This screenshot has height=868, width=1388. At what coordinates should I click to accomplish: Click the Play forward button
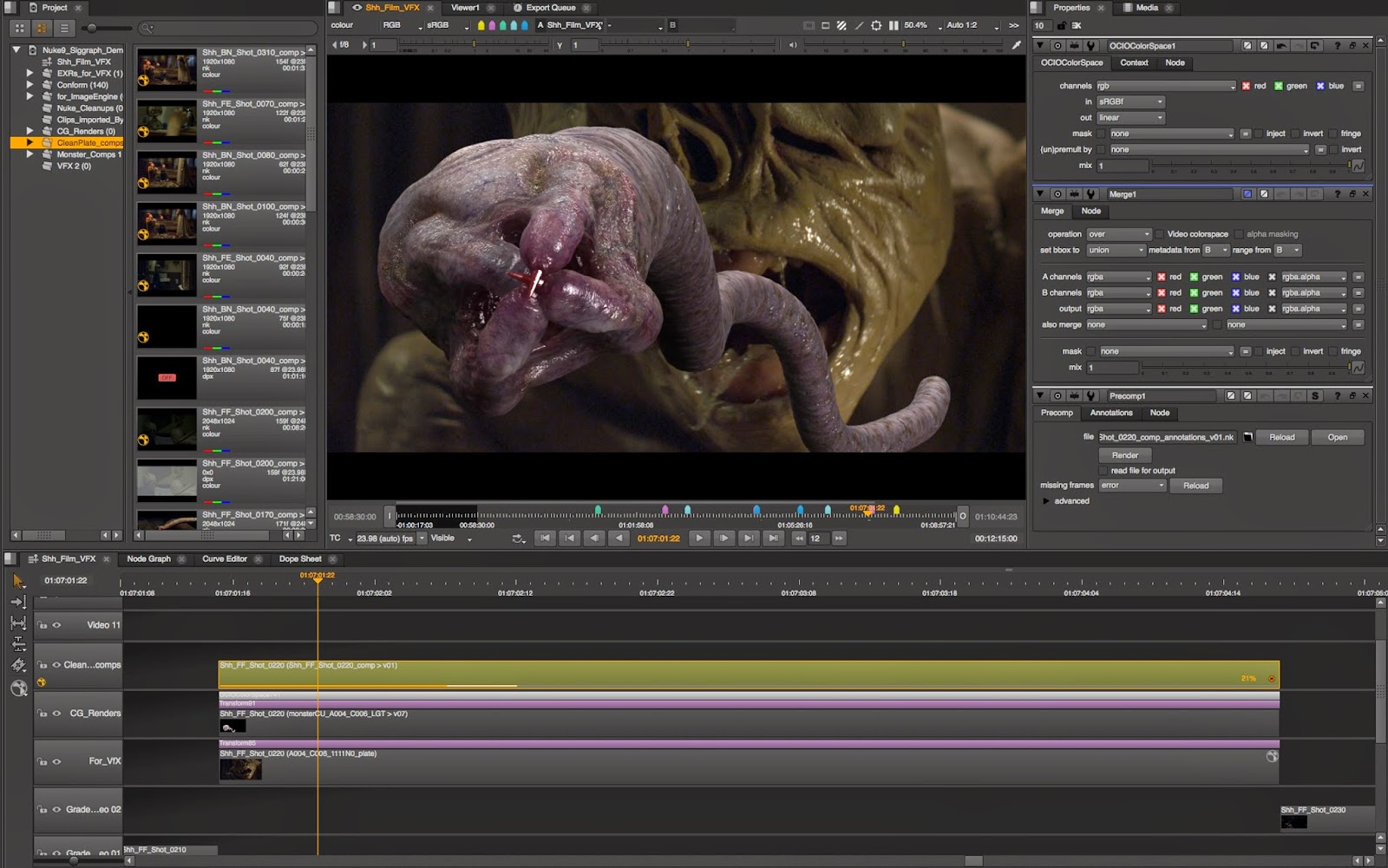tap(699, 538)
